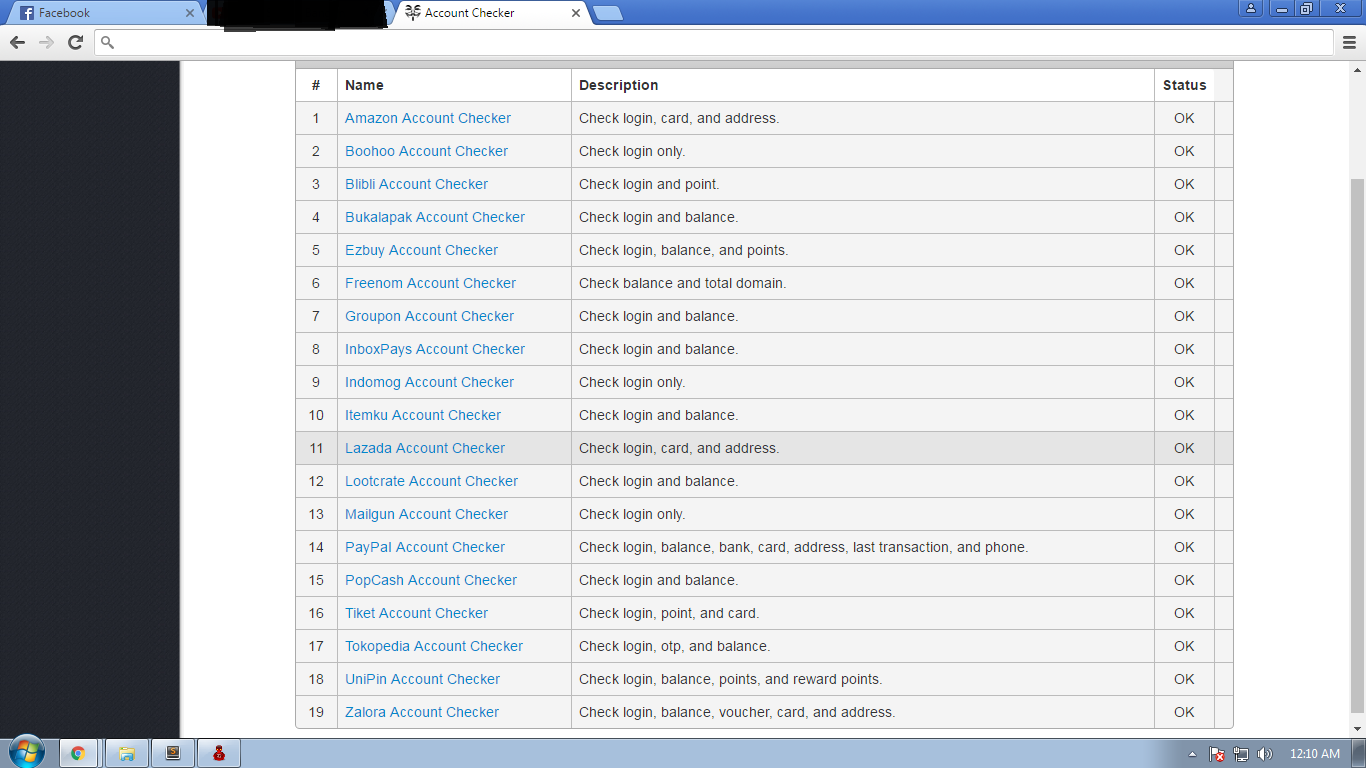
Task: Reload the Account Checker page
Action: pos(74,43)
